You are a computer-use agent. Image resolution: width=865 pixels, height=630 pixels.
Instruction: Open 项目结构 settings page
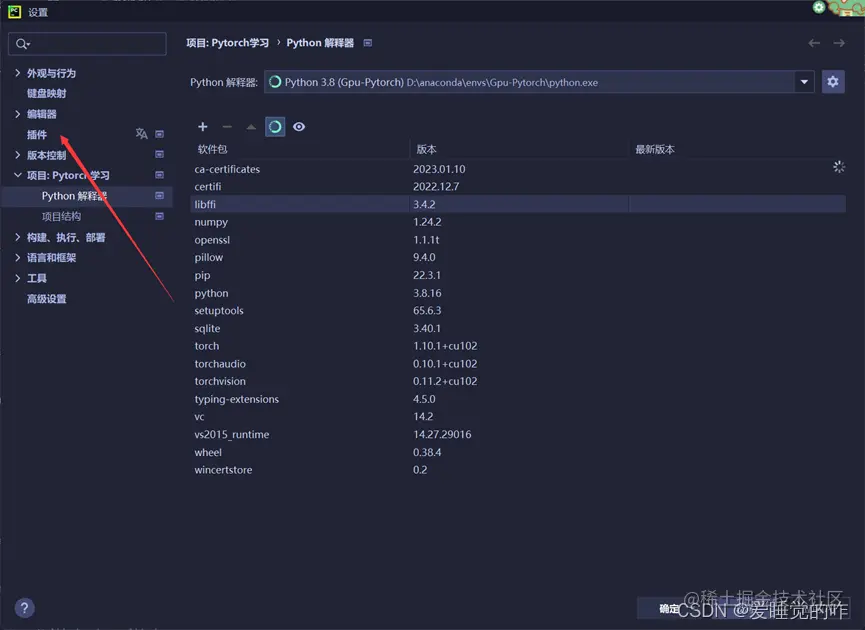(x=61, y=216)
